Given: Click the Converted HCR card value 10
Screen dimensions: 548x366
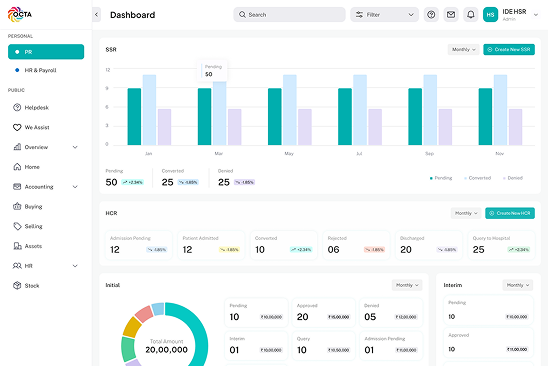Looking at the screenshot, I should pos(260,250).
